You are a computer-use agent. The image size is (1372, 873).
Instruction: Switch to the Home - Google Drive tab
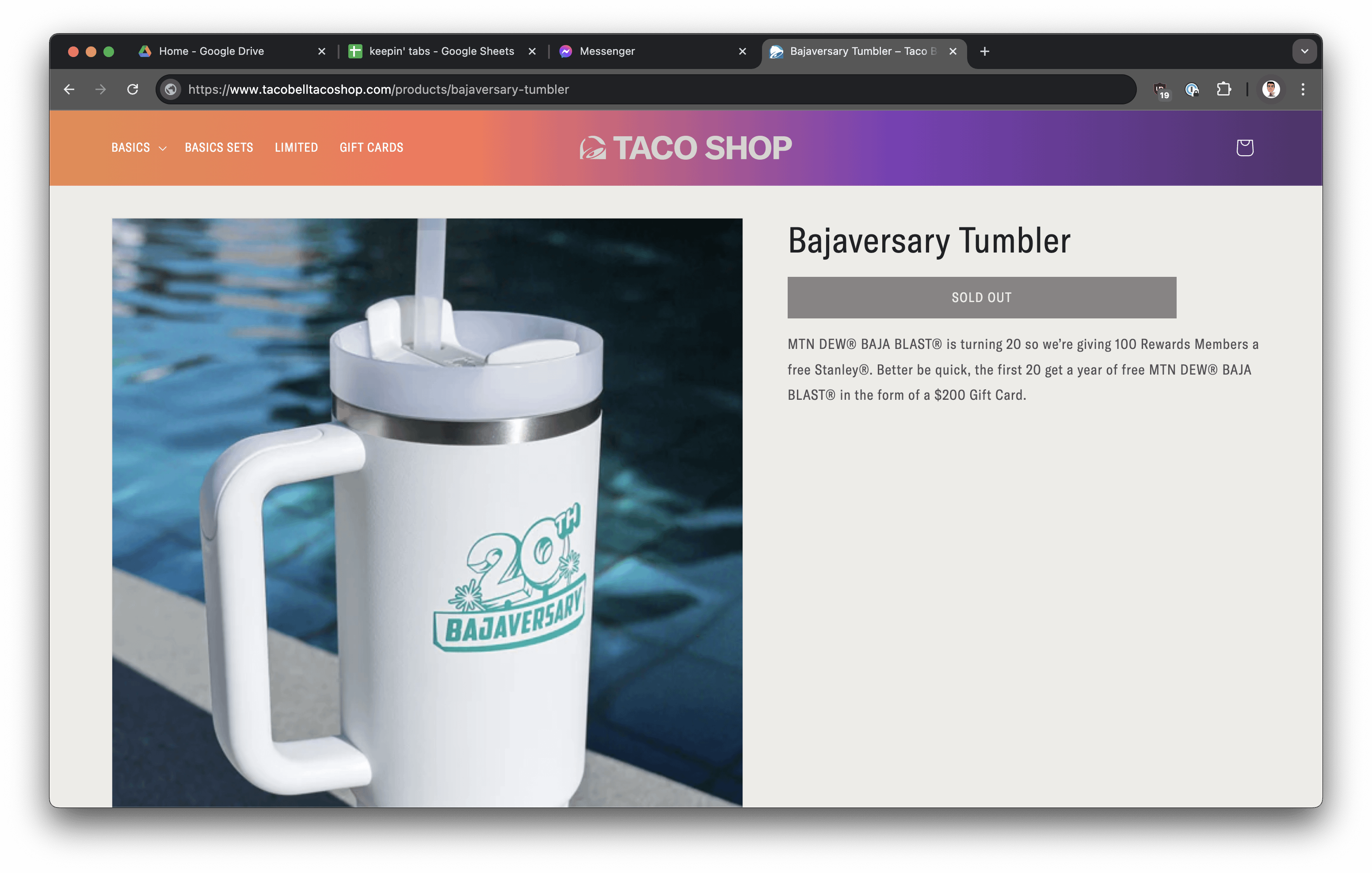coord(211,51)
